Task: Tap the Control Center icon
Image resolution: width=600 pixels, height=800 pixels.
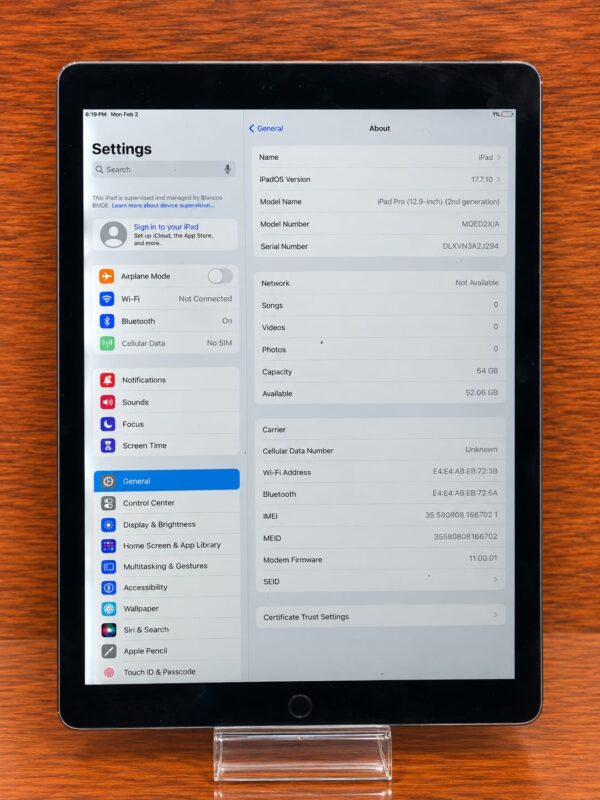Action: pos(108,503)
